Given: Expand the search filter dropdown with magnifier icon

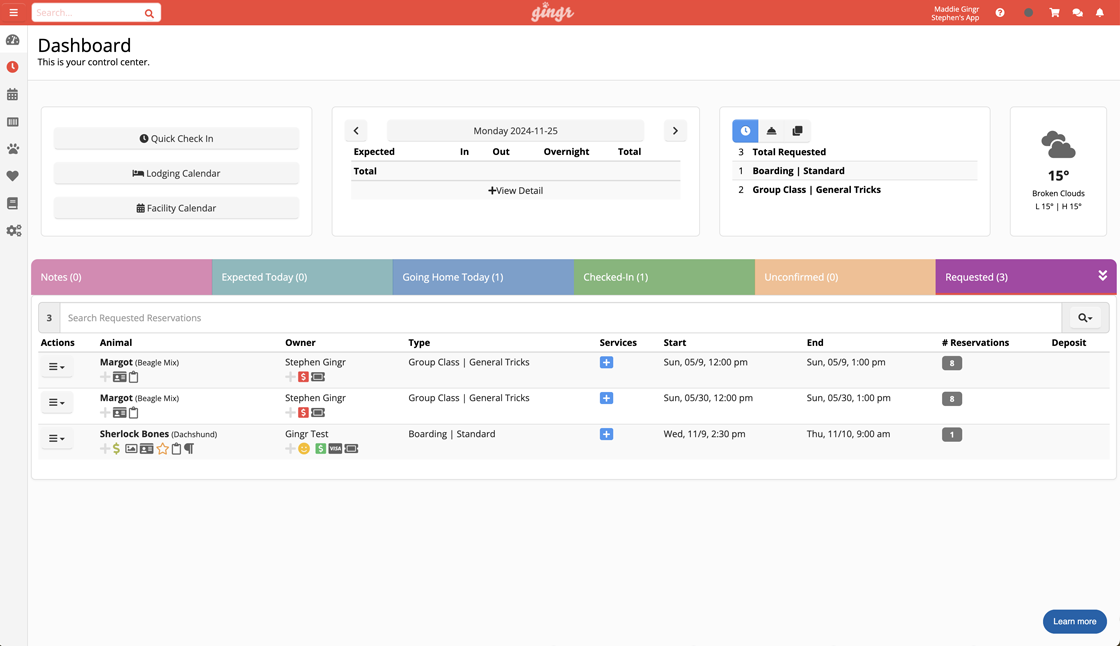Looking at the screenshot, I should pos(1085,317).
